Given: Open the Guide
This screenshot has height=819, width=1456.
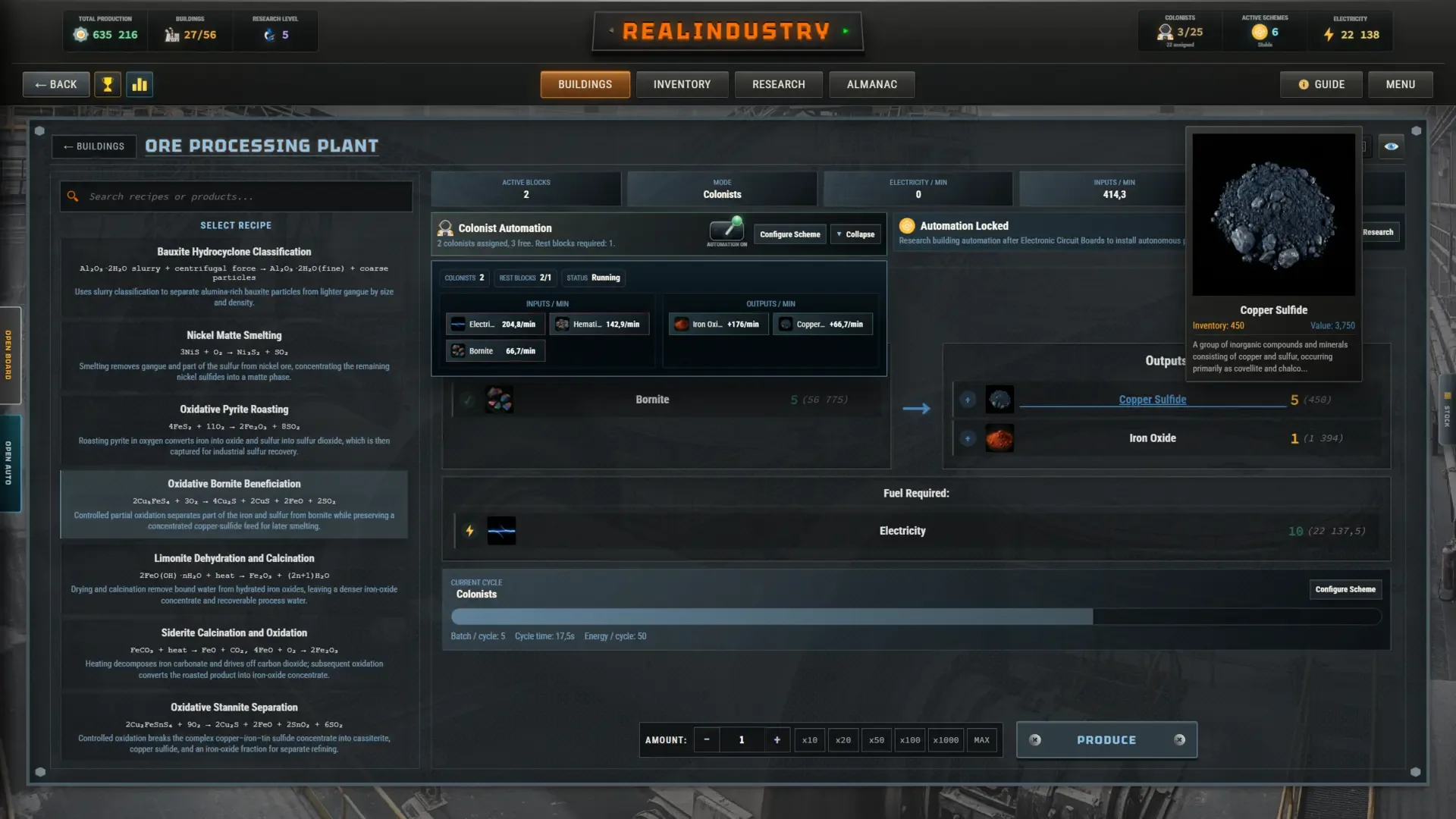Looking at the screenshot, I should [1321, 84].
